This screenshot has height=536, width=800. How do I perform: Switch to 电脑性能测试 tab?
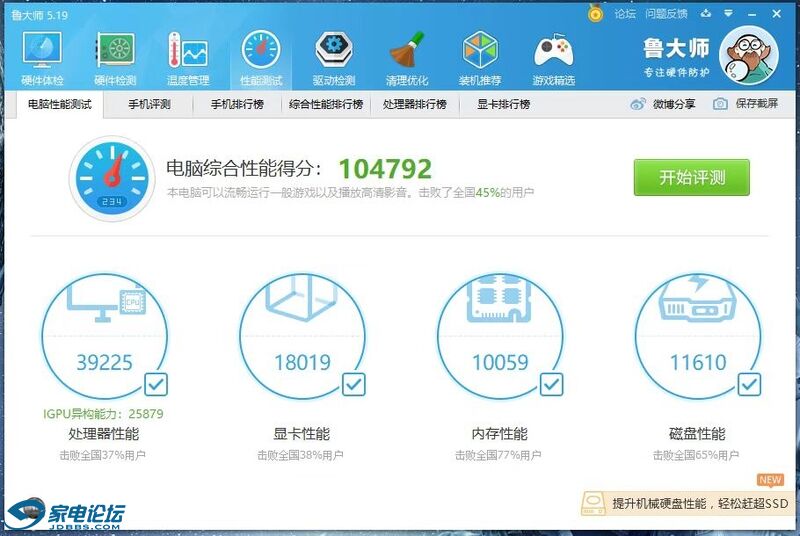tap(60, 105)
